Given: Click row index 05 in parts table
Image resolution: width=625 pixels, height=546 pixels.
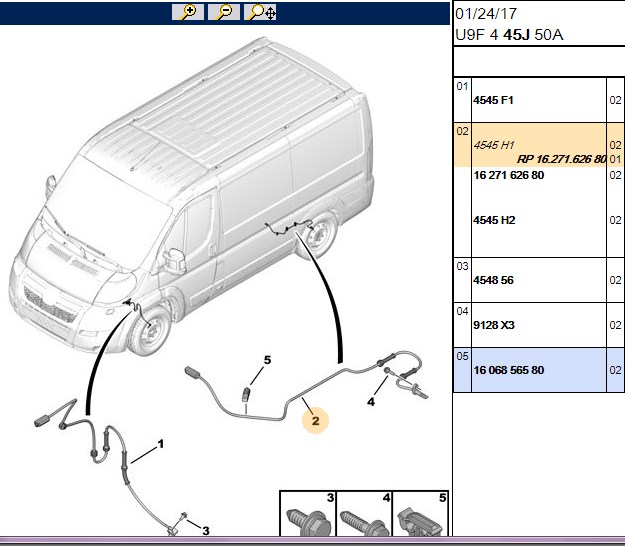Looking at the screenshot, I should (x=462, y=356).
